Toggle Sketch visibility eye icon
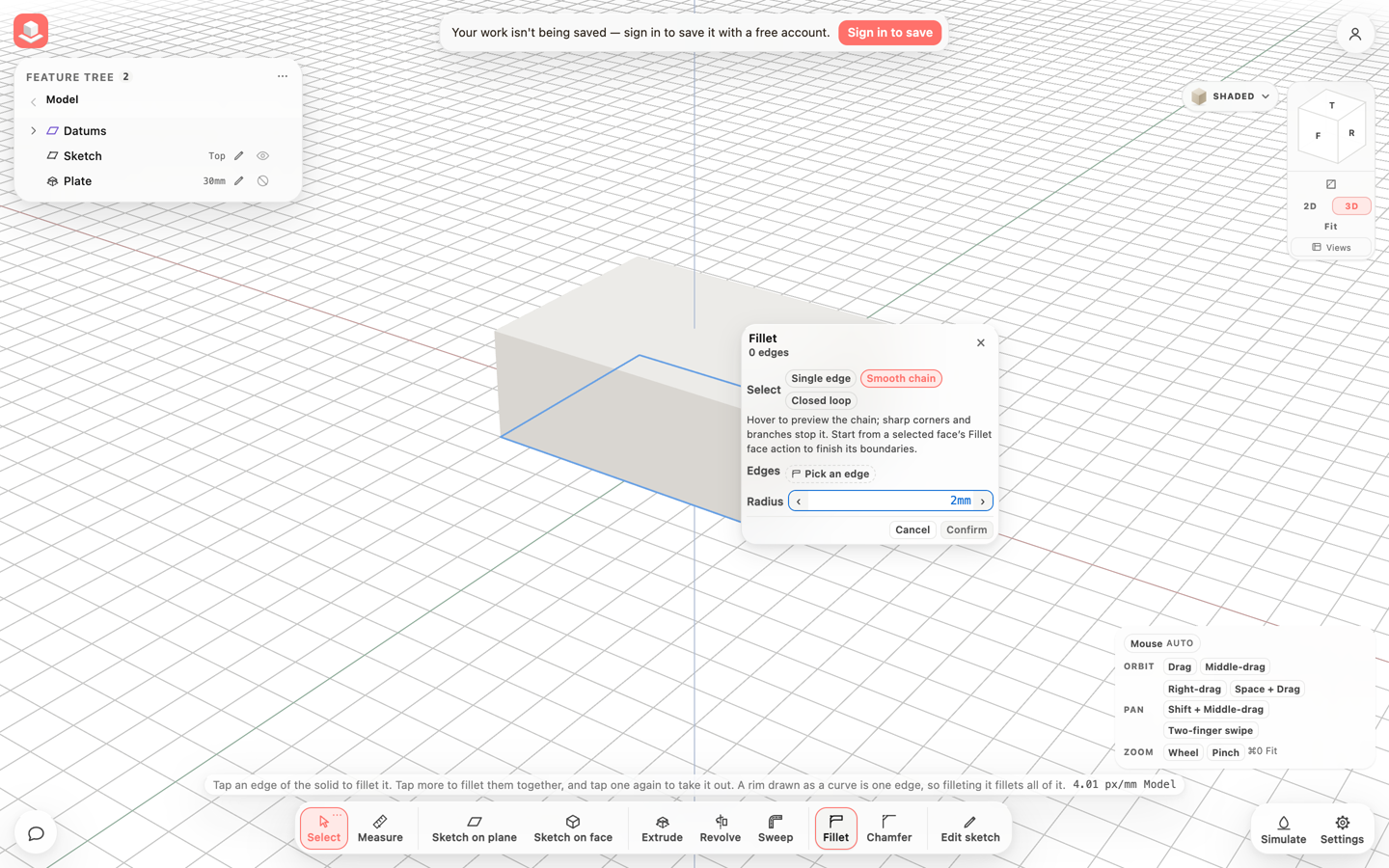This screenshot has width=1389, height=868. 262,156
